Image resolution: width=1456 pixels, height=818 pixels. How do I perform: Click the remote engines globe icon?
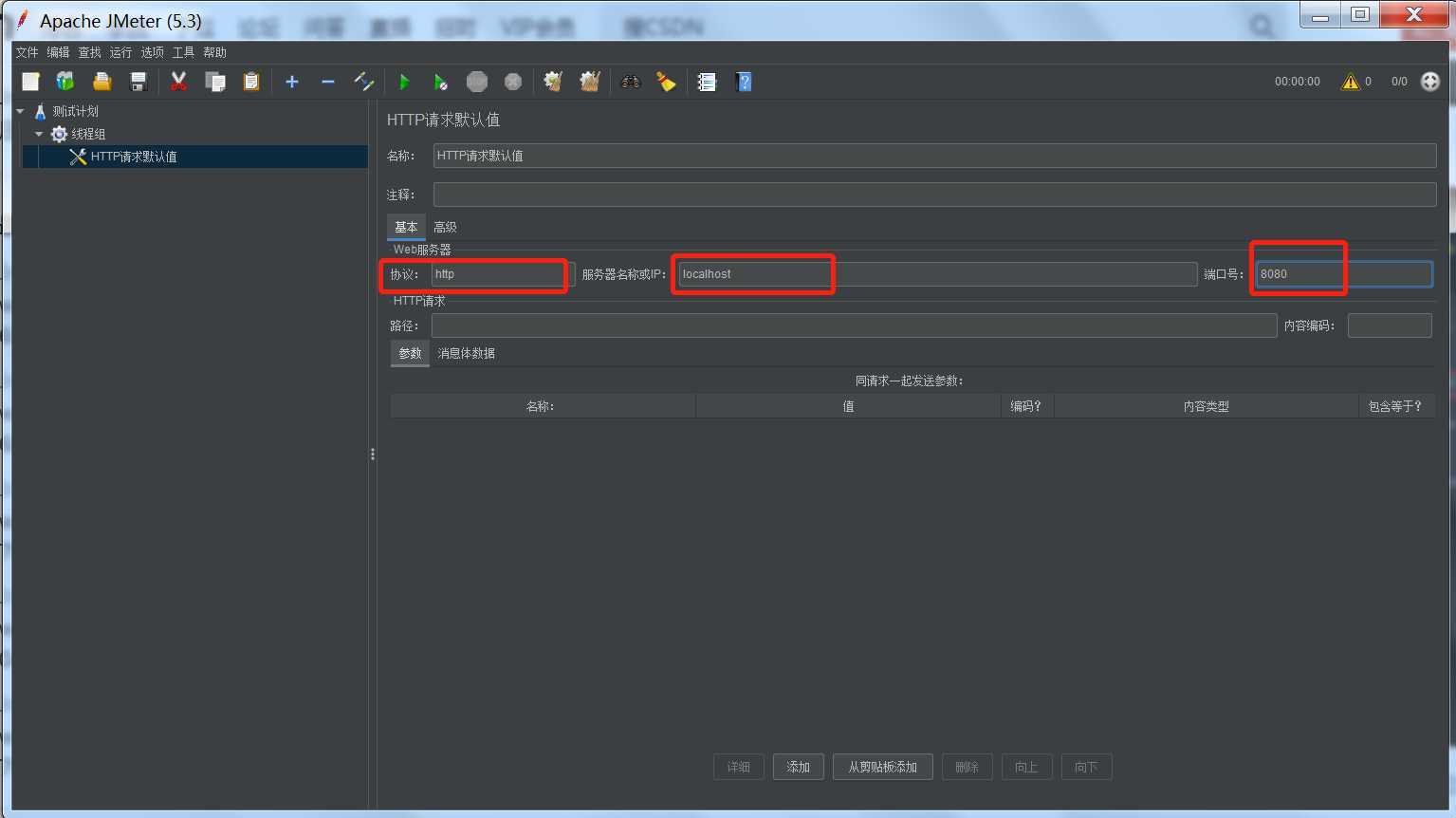click(x=1430, y=82)
